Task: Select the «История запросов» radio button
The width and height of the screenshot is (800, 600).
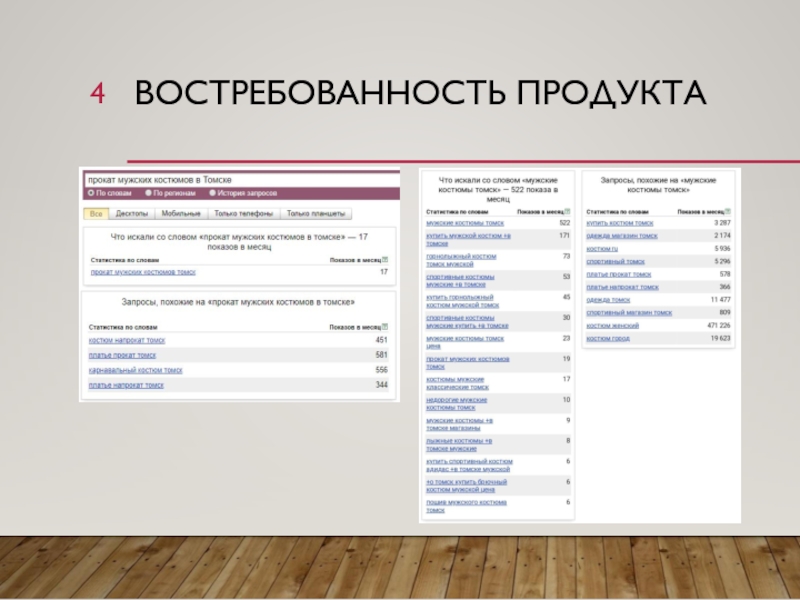Action: (x=212, y=193)
